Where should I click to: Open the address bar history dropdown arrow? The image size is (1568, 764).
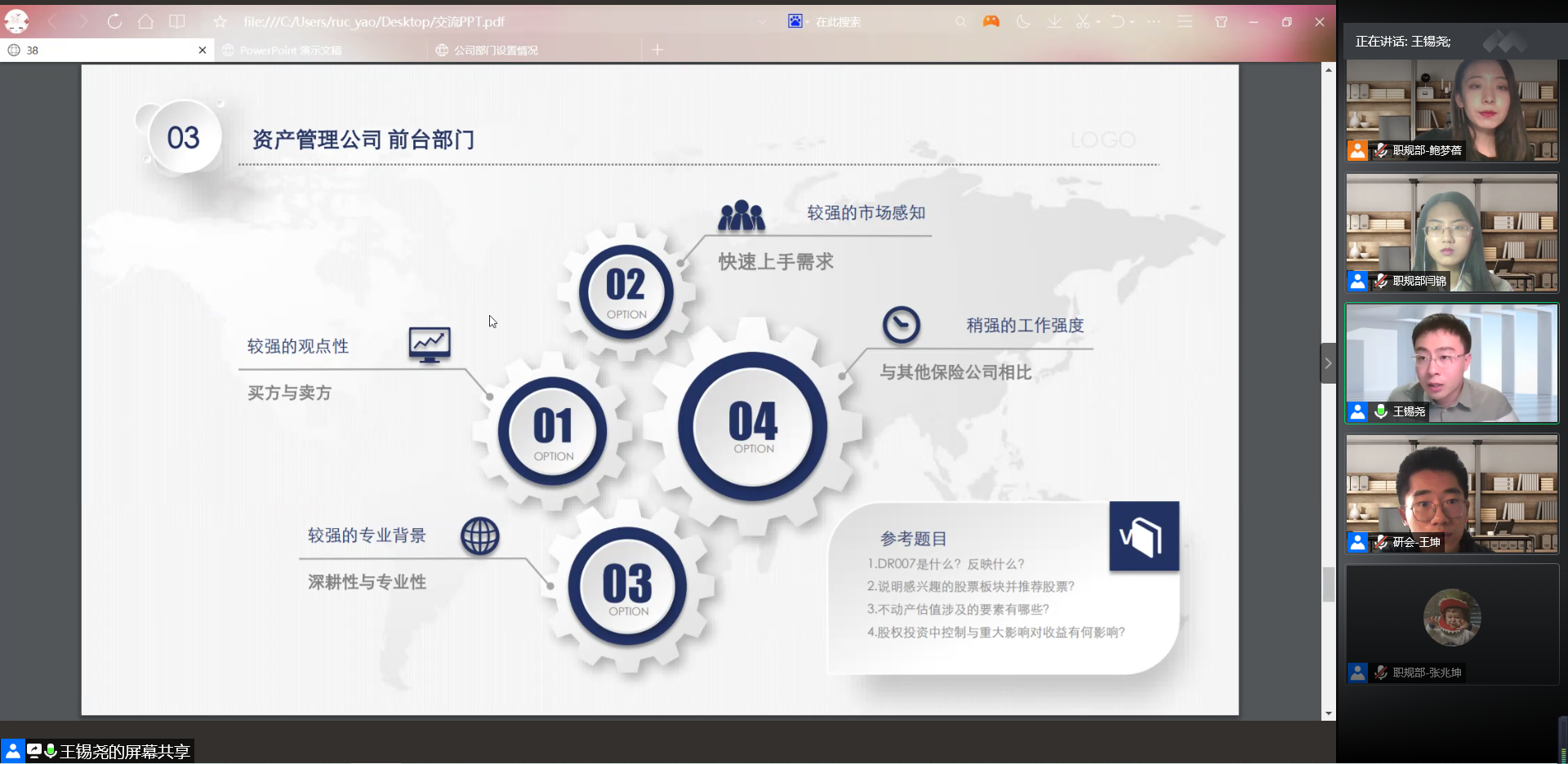coord(762,22)
